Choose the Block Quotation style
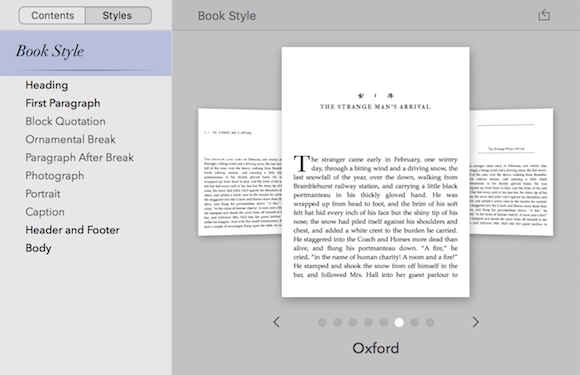This screenshot has height=375, width=580. 65,121
